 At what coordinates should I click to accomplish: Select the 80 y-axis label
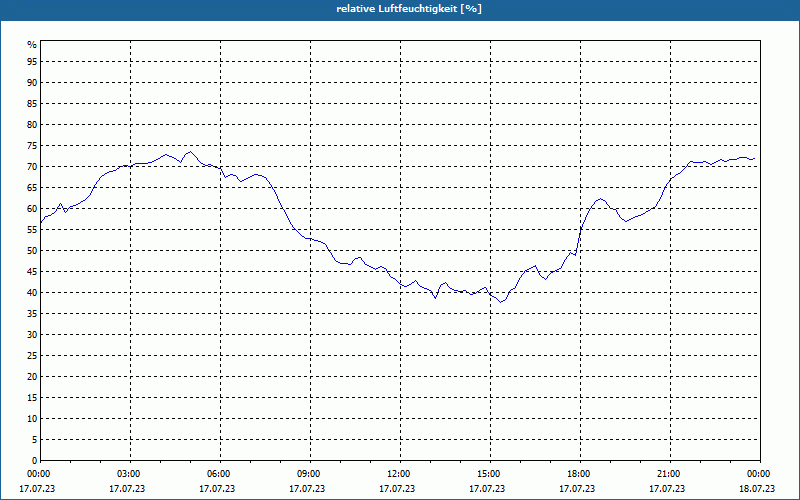click(32, 124)
